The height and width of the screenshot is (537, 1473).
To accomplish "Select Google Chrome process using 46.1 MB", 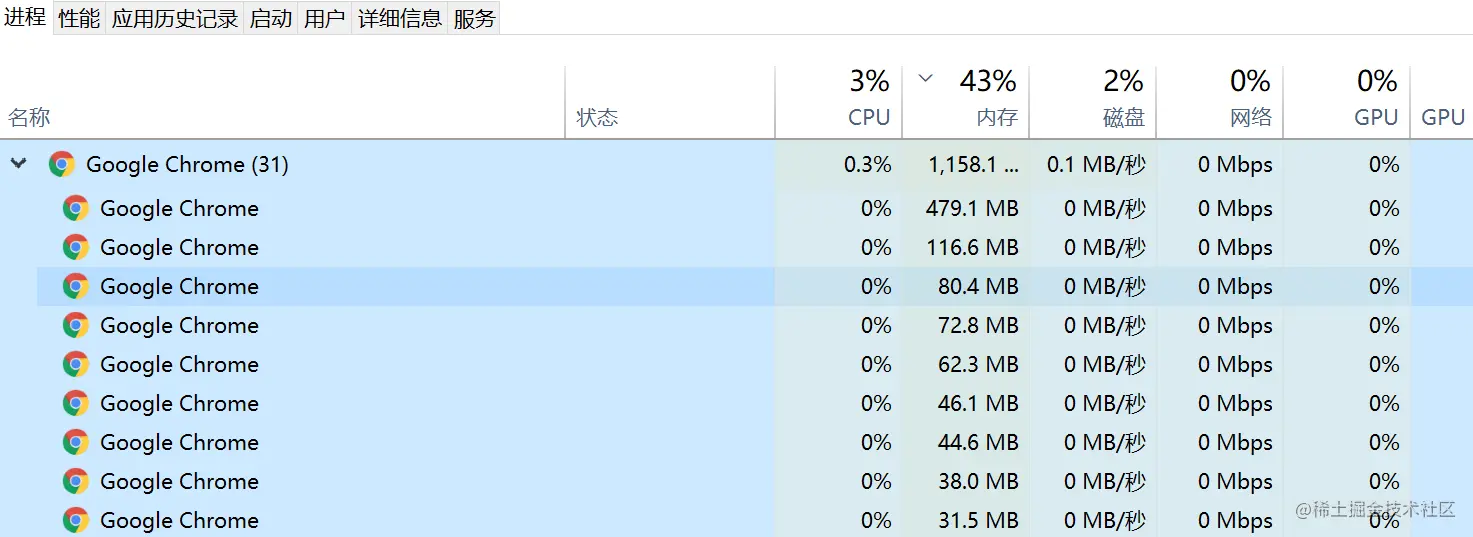I will [179, 403].
